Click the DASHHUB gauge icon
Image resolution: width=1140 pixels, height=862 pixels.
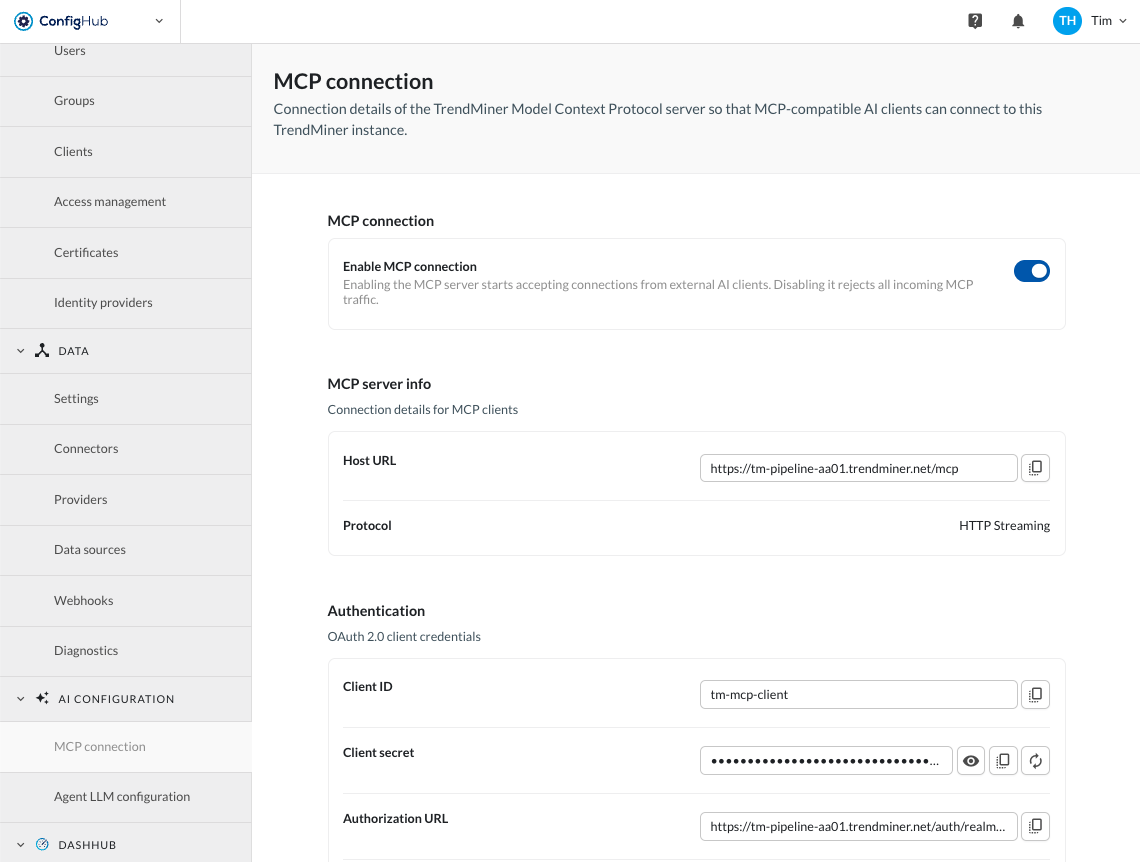(x=42, y=844)
